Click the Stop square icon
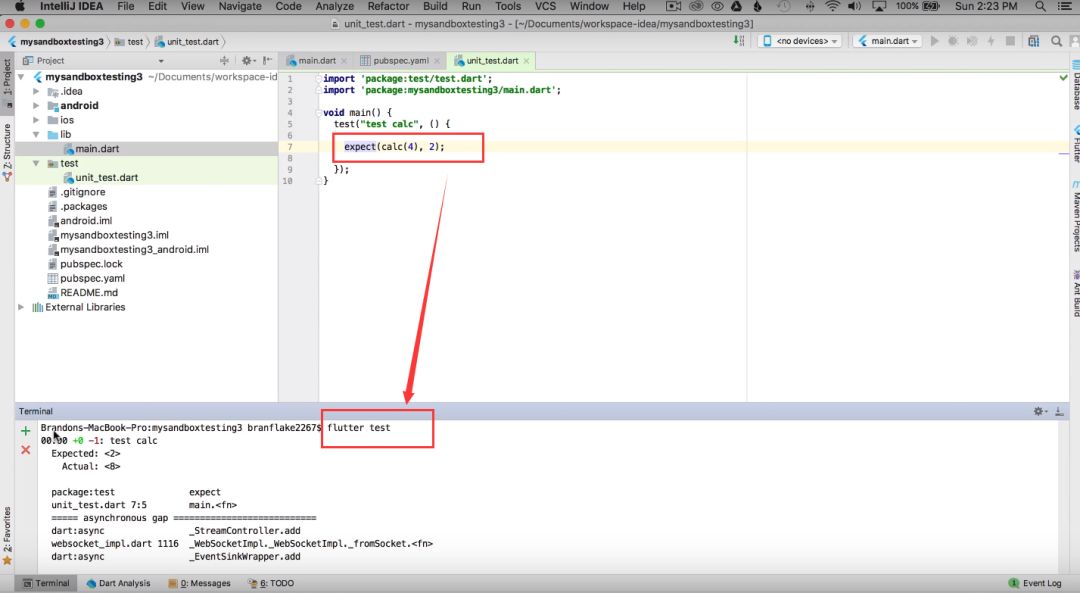The width and height of the screenshot is (1080, 593). pos(1010,41)
